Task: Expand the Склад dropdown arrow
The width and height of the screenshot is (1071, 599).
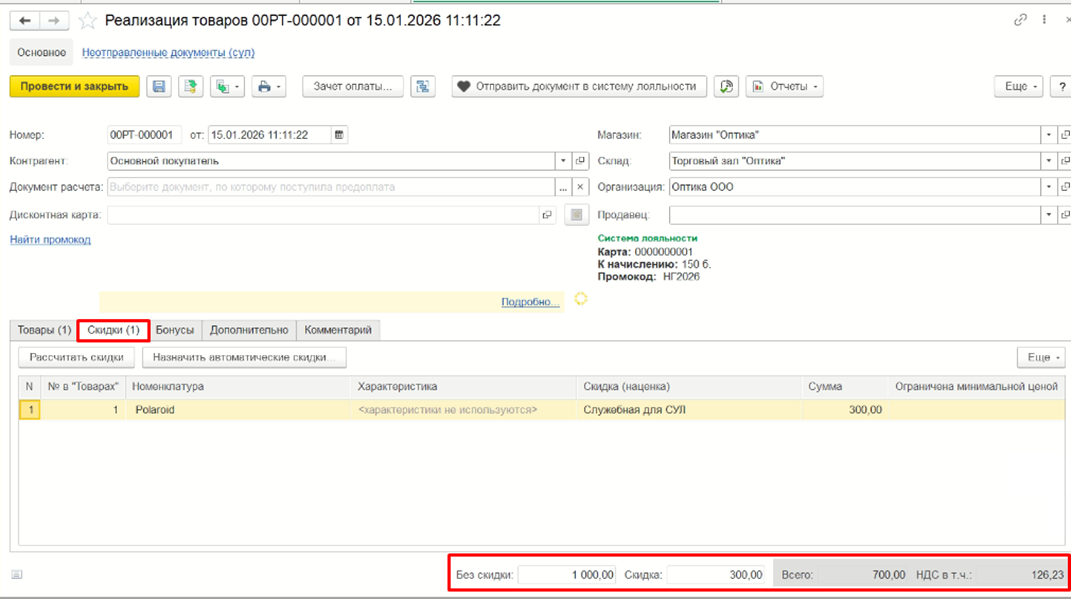Action: [x=1048, y=161]
